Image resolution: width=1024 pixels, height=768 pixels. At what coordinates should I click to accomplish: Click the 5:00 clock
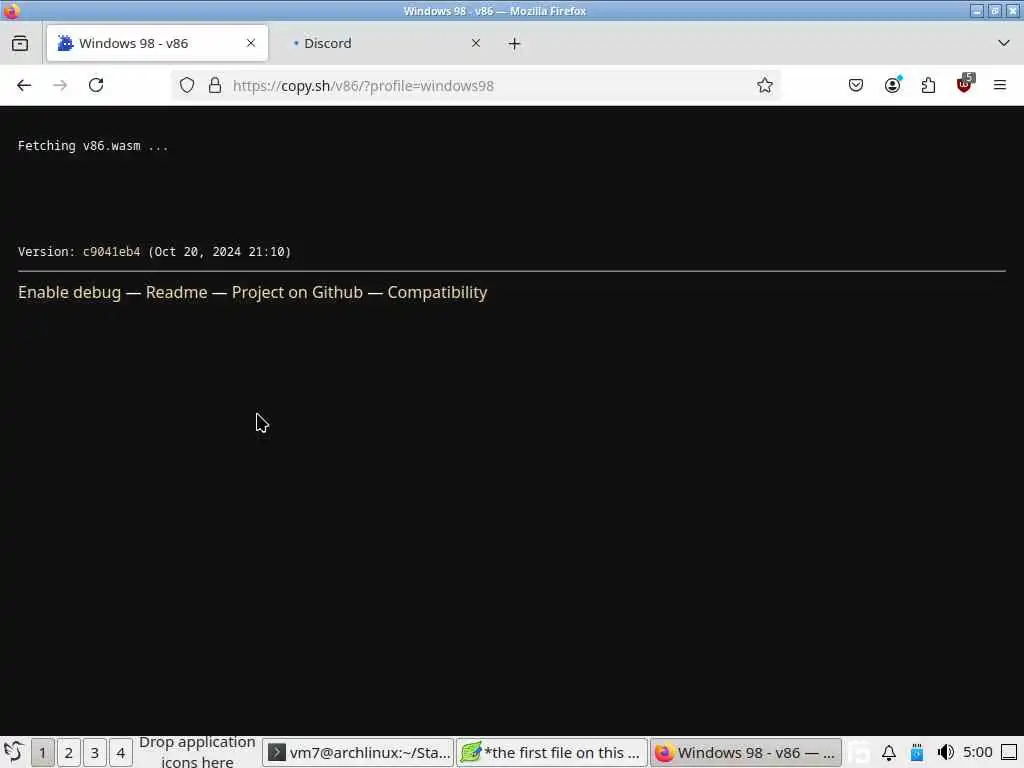(978, 752)
